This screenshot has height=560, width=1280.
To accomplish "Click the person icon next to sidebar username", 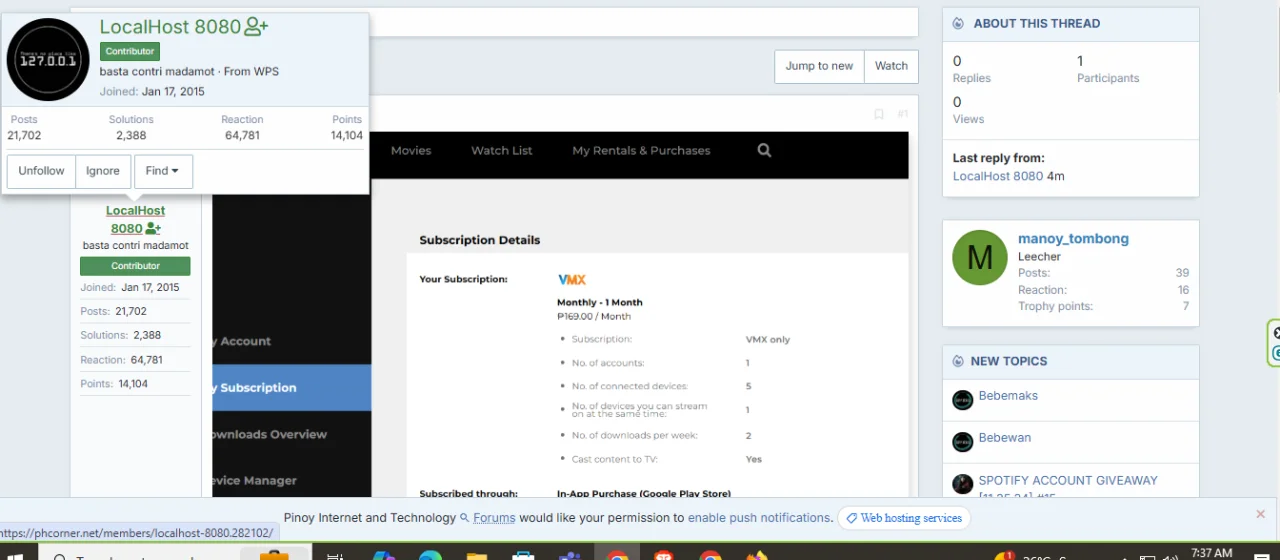I will pos(153,229).
